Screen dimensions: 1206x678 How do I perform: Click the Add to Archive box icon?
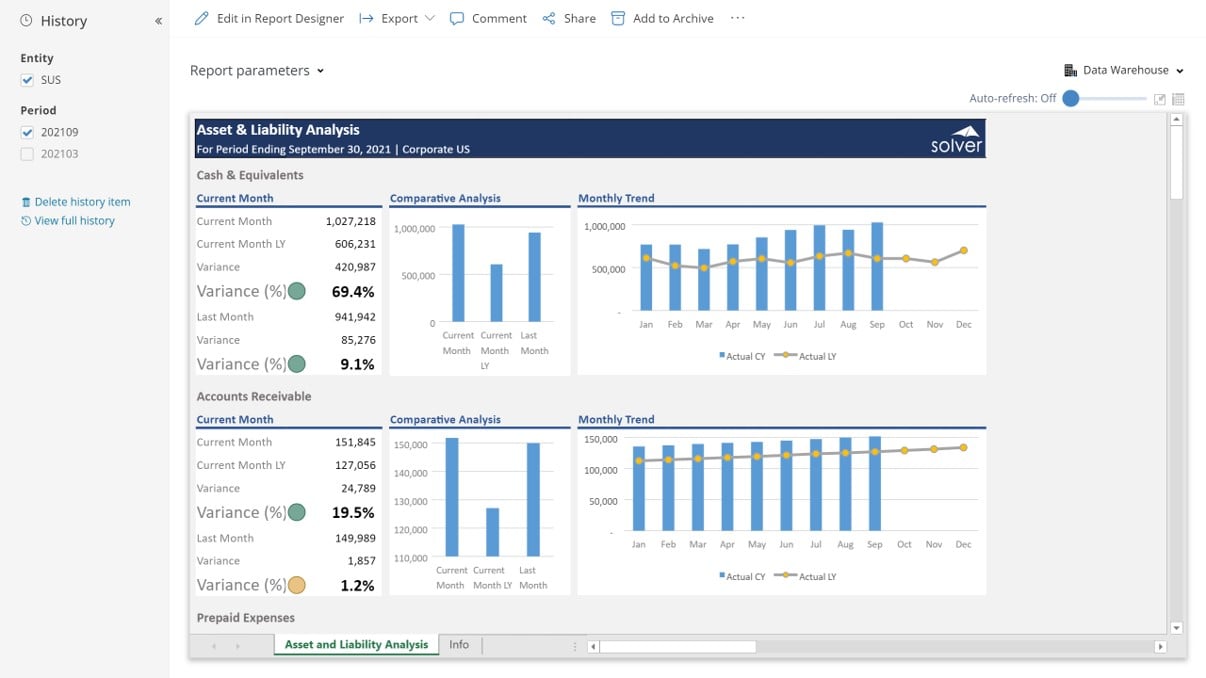618,19
